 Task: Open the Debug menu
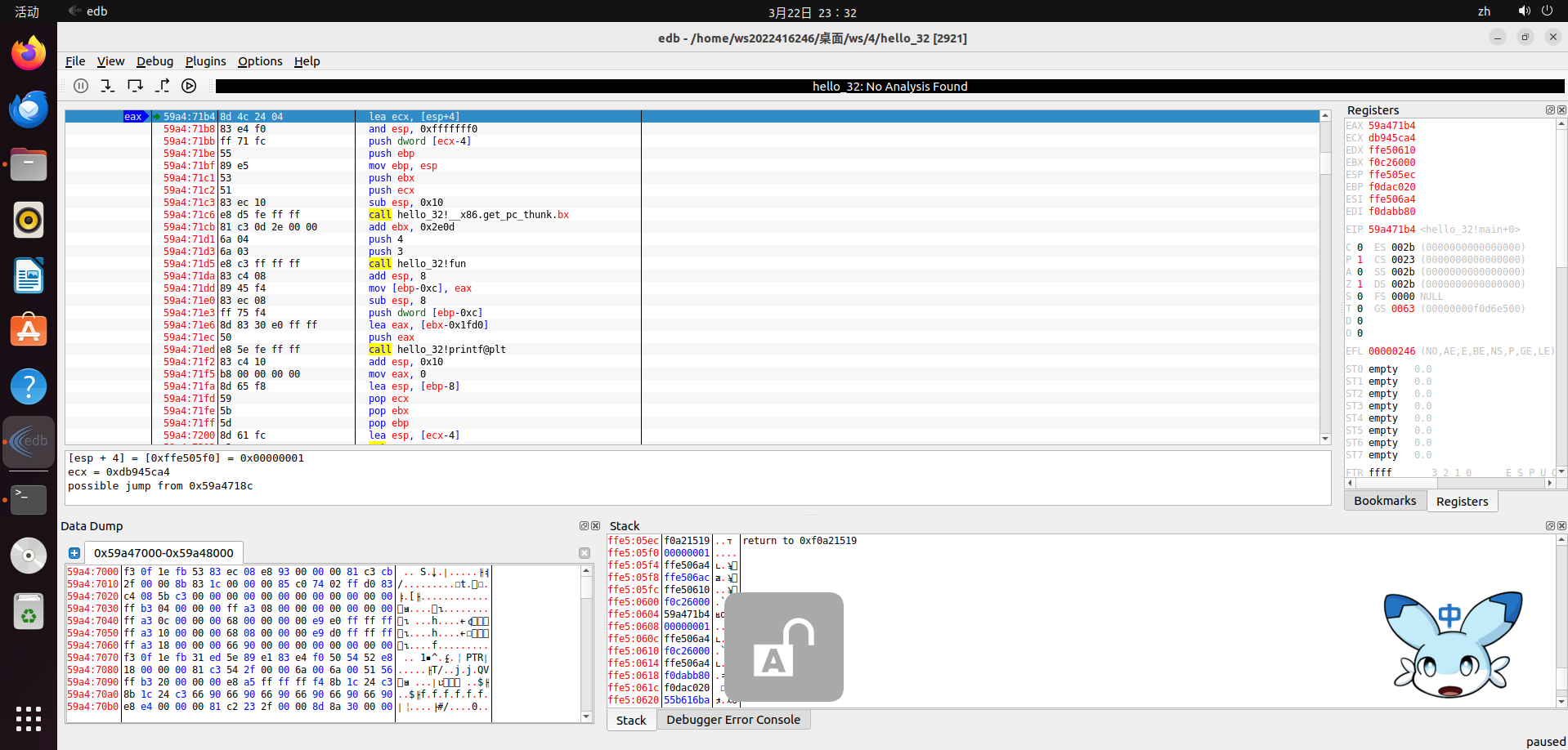point(155,61)
